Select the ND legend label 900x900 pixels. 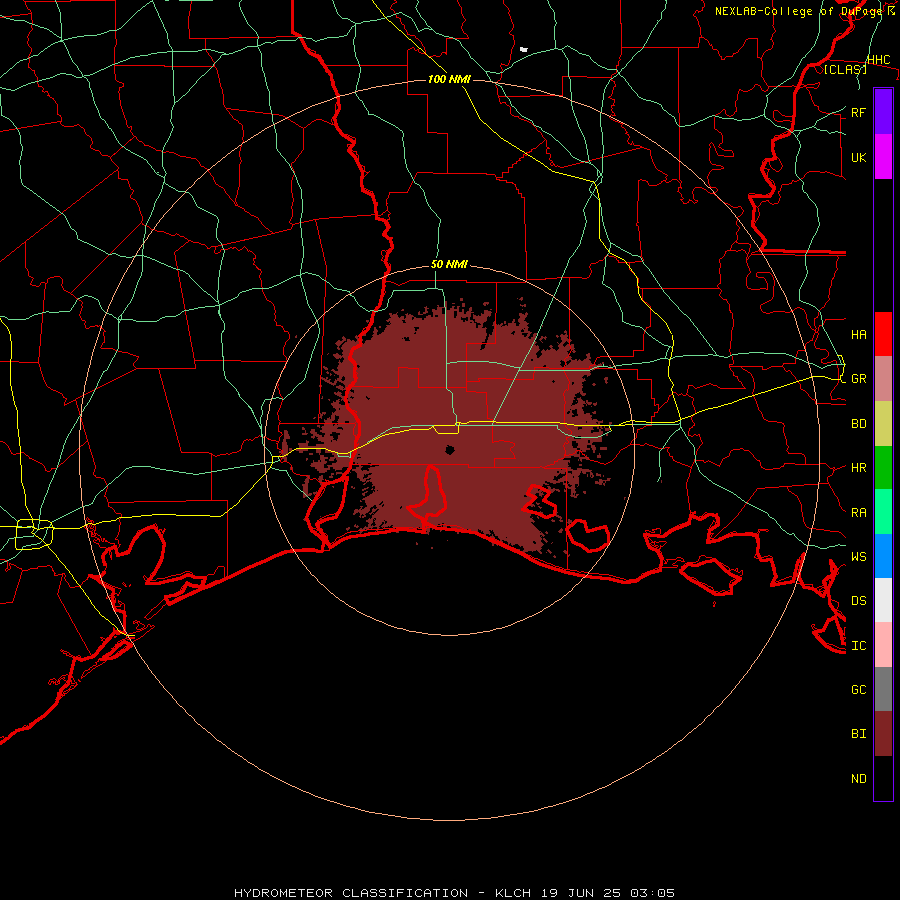coord(858,778)
